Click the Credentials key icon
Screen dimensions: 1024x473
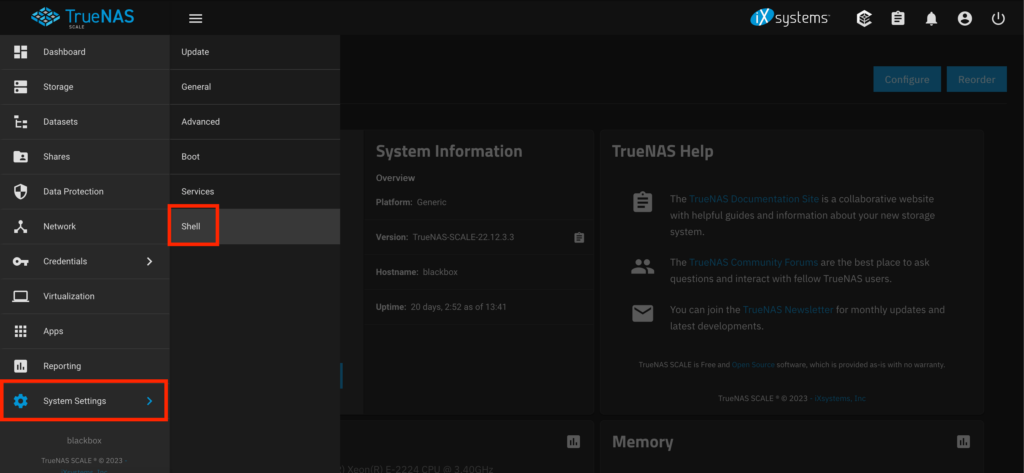pos(21,261)
